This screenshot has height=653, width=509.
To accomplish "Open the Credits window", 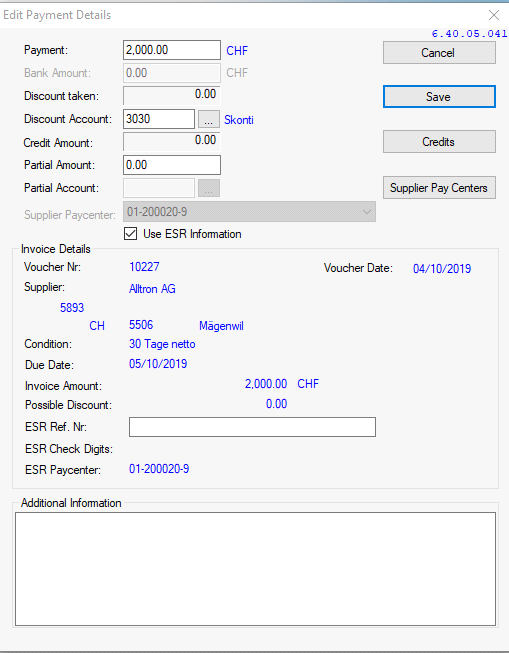I will [x=439, y=142].
